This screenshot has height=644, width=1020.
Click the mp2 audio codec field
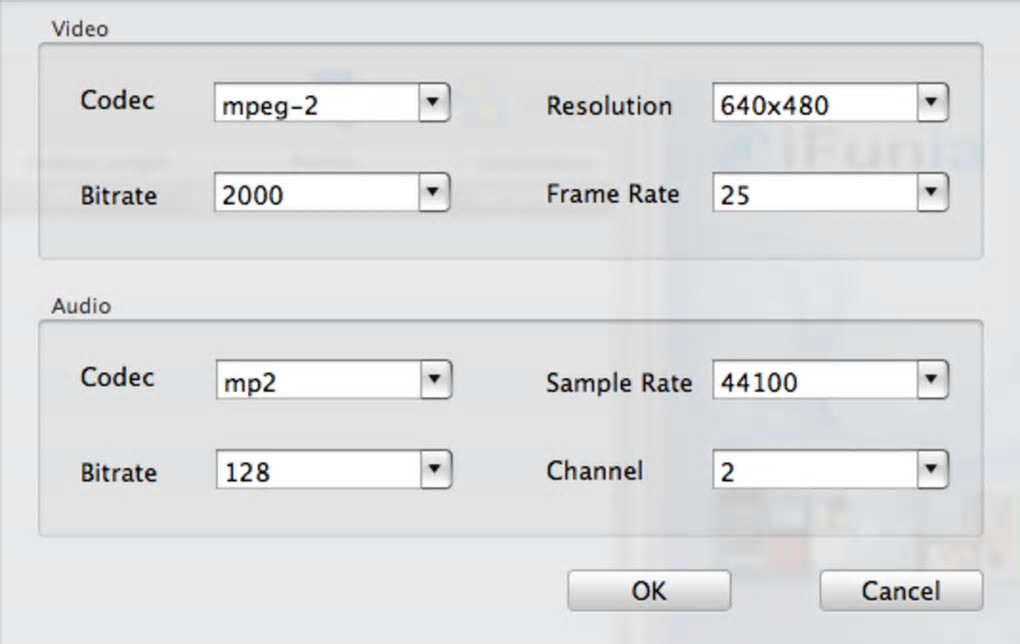tap(316, 382)
